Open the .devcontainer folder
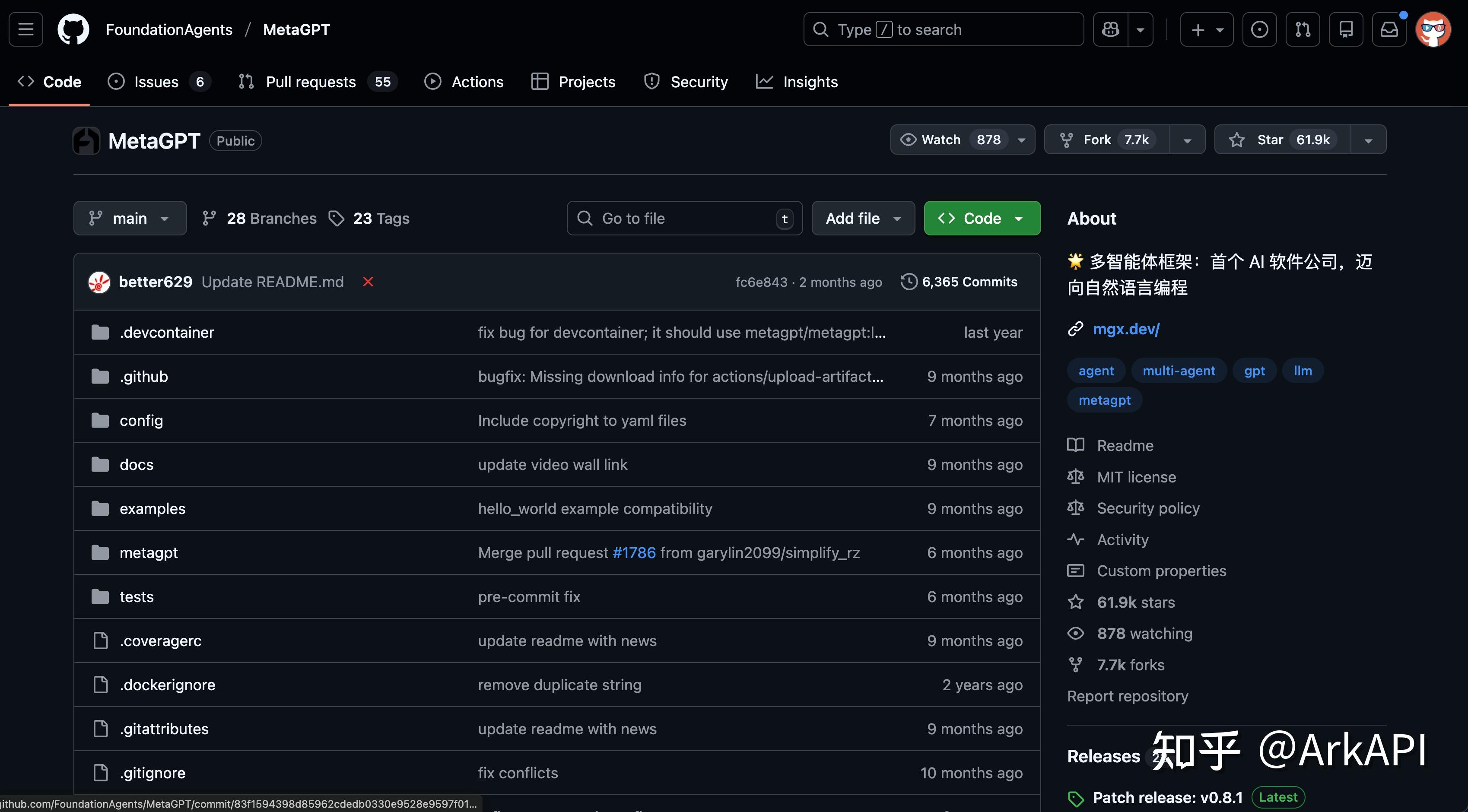Viewport: 1468px width, 812px height. [167, 332]
